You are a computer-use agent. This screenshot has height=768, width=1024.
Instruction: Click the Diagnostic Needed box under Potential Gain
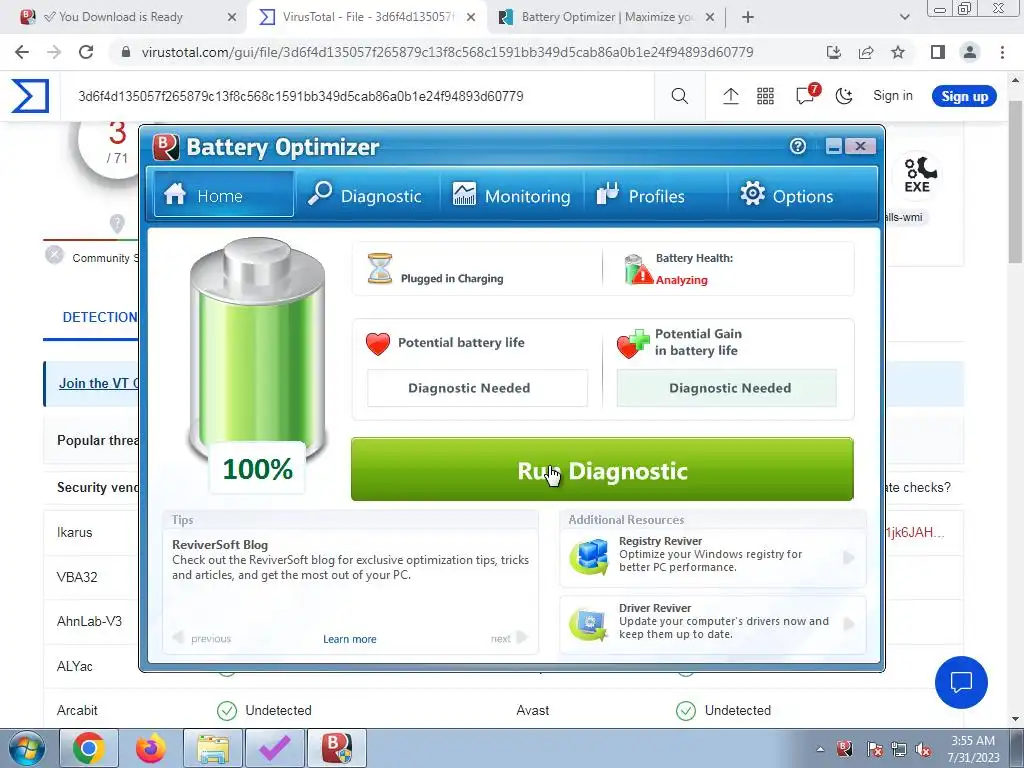[726, 388]
